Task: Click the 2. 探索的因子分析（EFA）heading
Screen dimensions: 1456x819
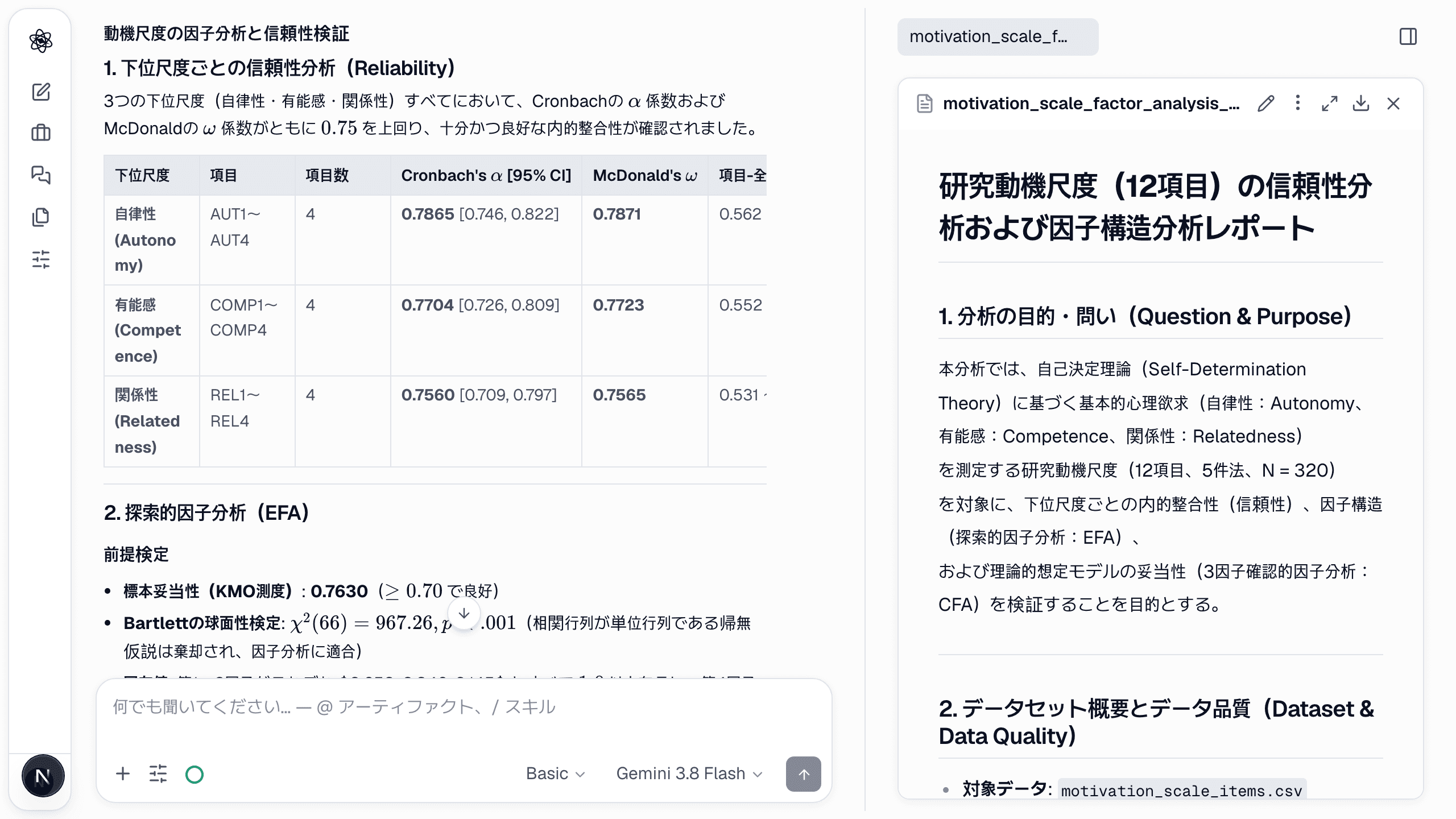Action: click(206, 512)
